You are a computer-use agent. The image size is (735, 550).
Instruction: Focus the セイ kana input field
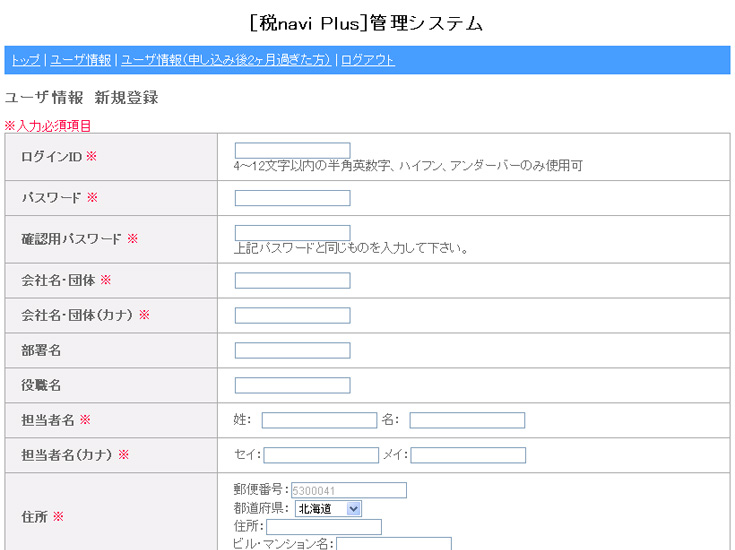tap(321, 455)
